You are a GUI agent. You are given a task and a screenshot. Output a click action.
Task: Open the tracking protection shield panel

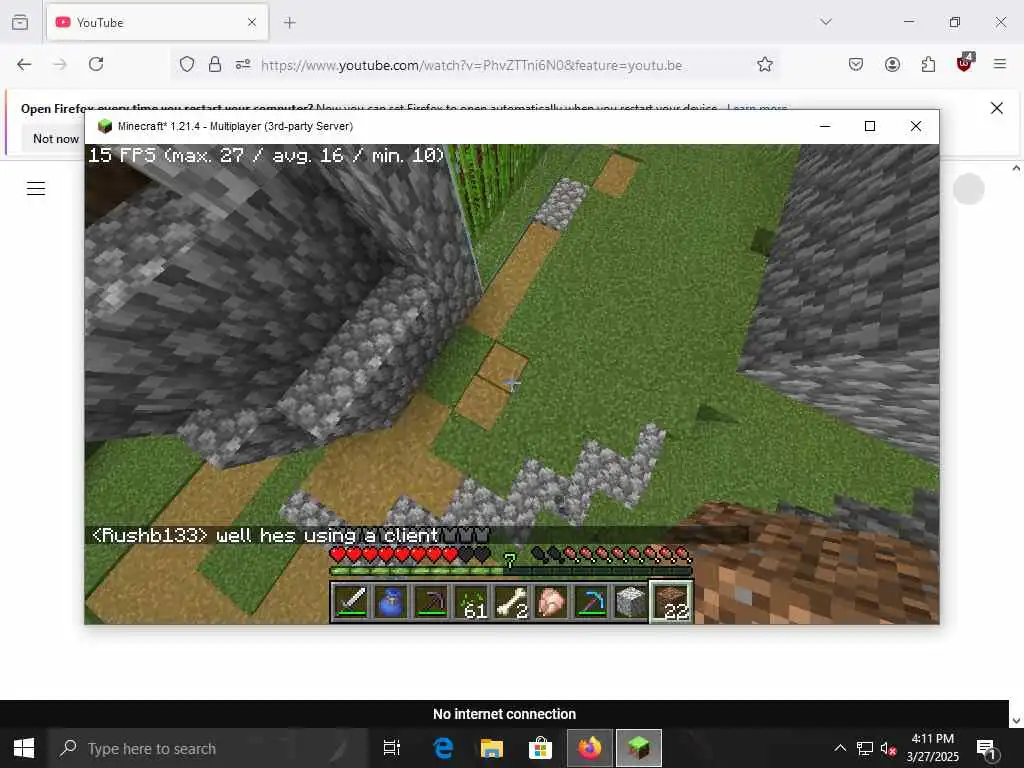click(x=187, y=64)
